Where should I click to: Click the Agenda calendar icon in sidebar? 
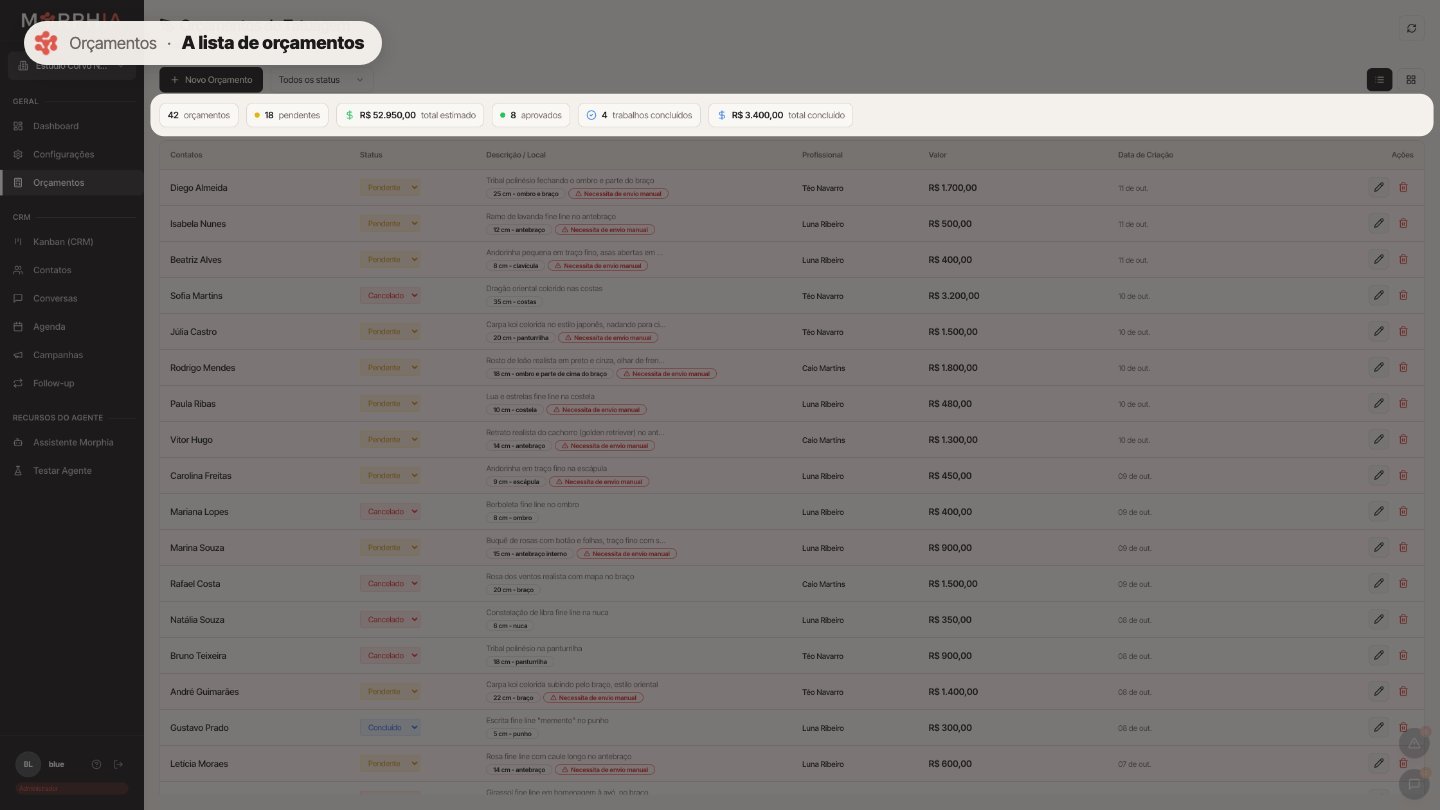tap(18, 327)
